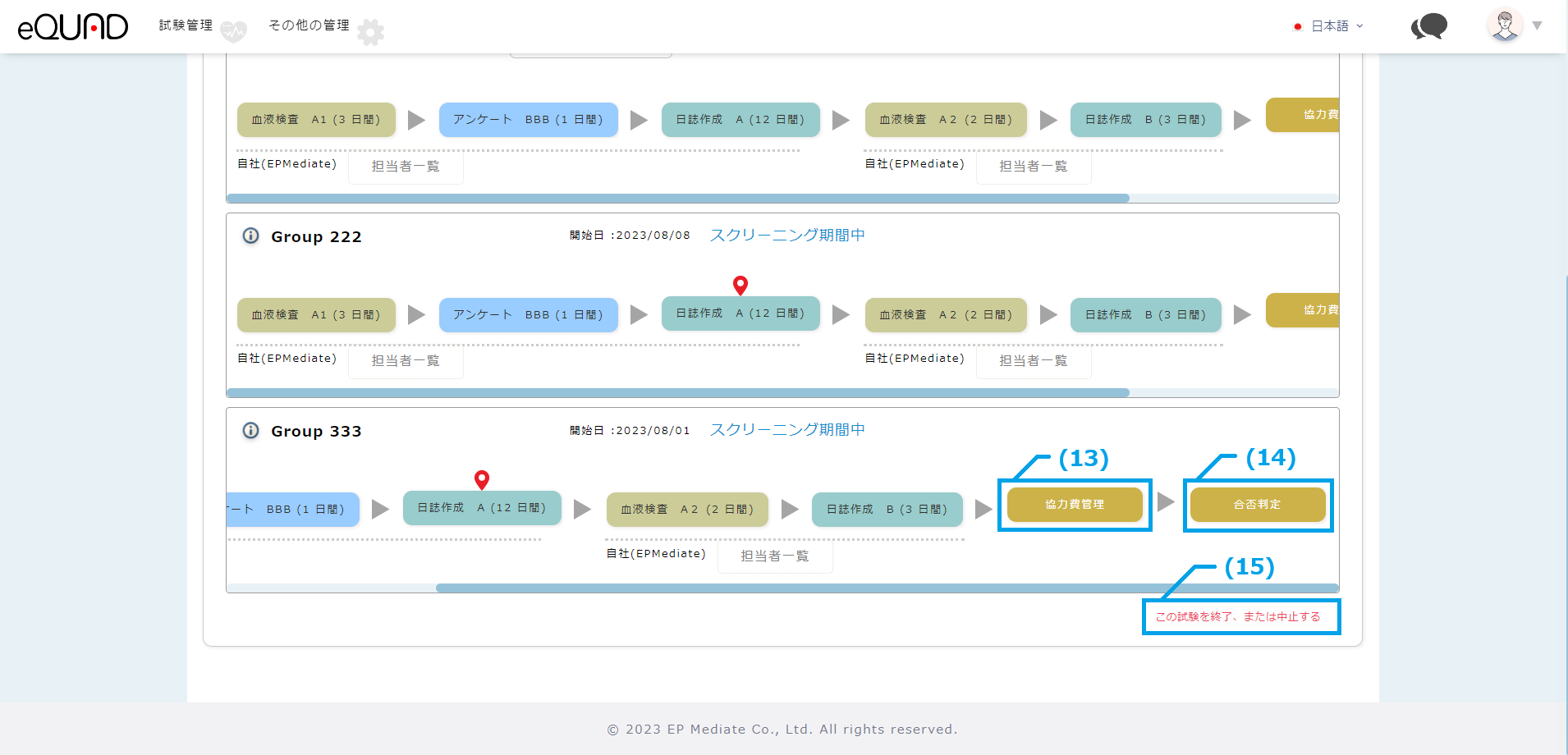
Task: Click the gear icon beside その他の管理
Action: click(x=370, y=32)
